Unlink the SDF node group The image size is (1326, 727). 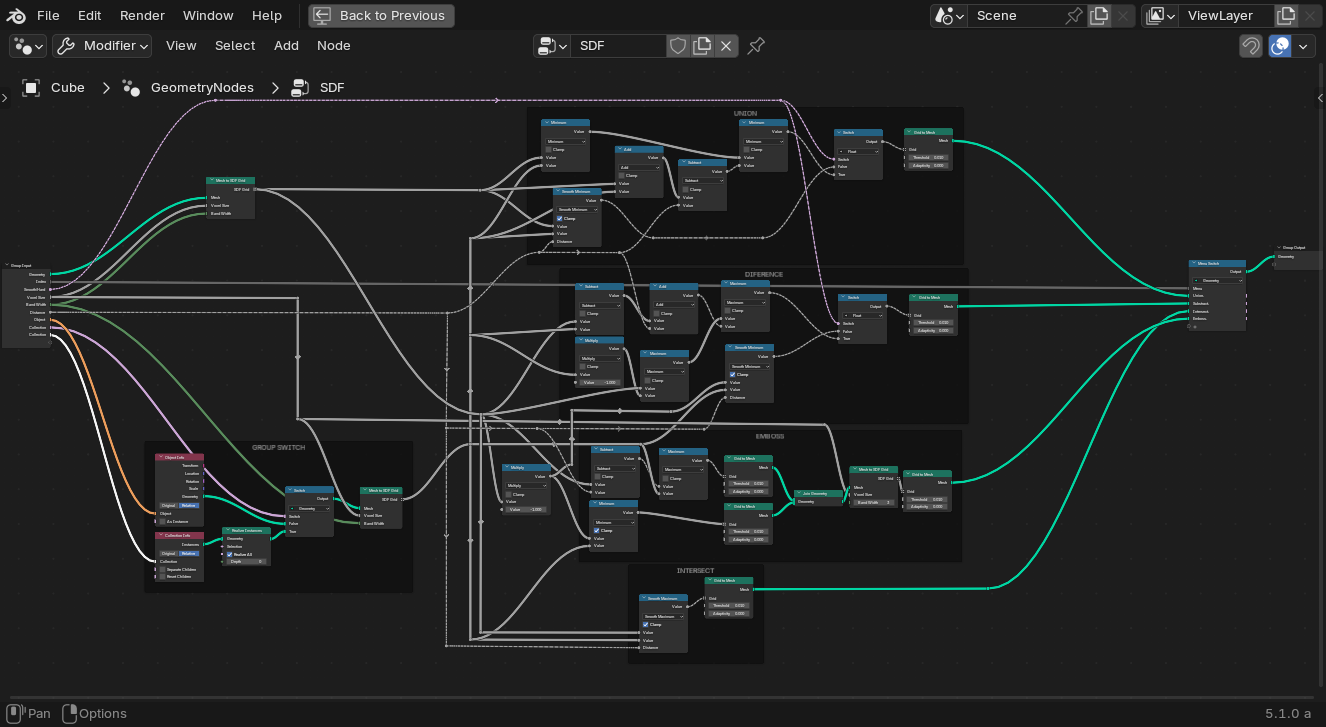click(x=726, y=46)
